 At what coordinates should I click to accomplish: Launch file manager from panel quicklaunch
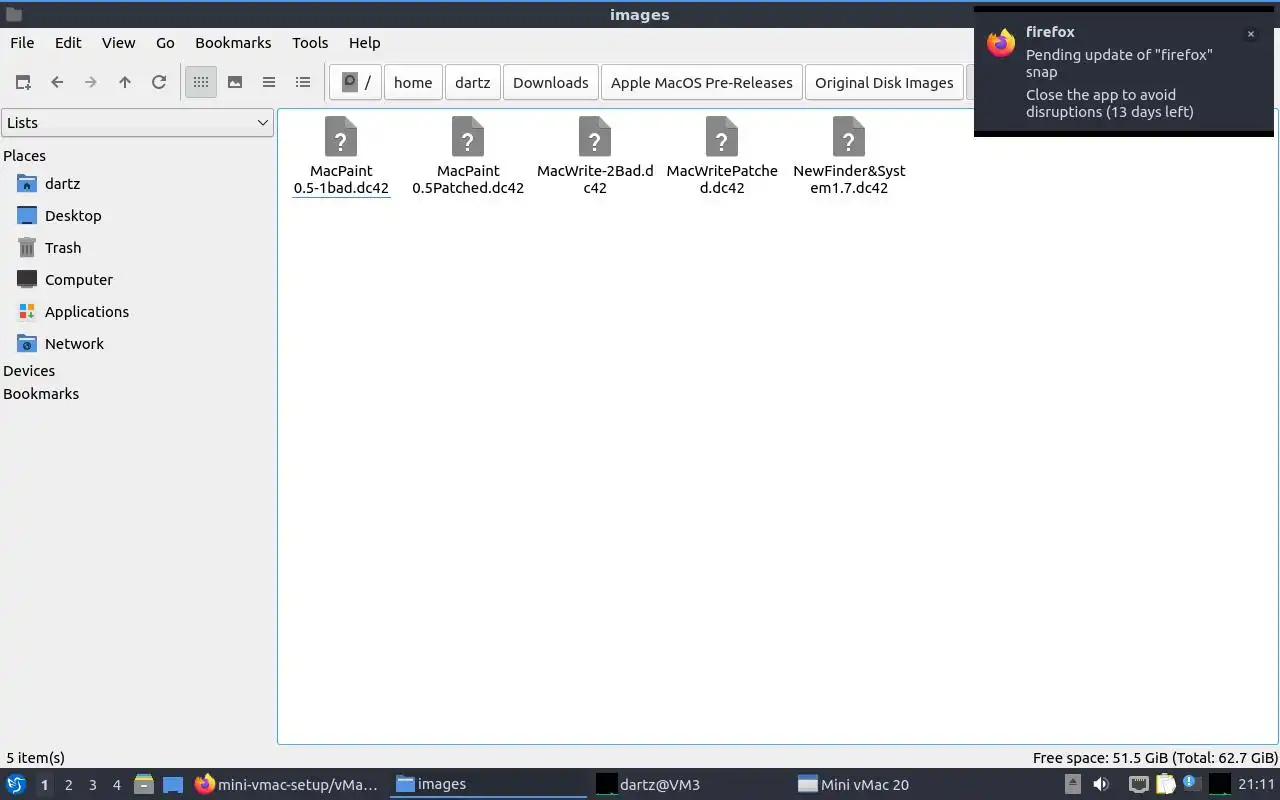click(x=144, y=785)
